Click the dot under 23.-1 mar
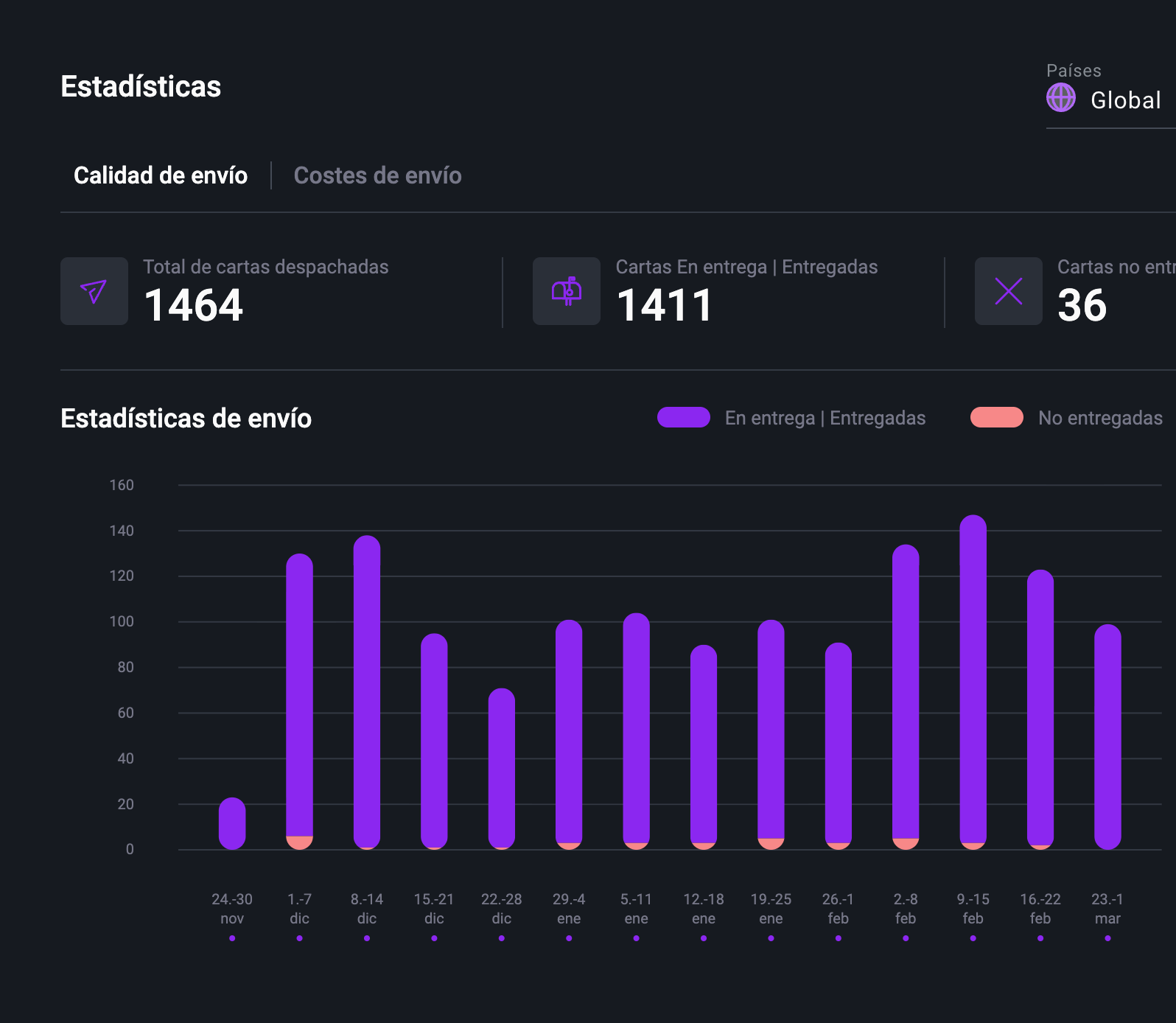1176x1023 pixels. point(1107,938)
